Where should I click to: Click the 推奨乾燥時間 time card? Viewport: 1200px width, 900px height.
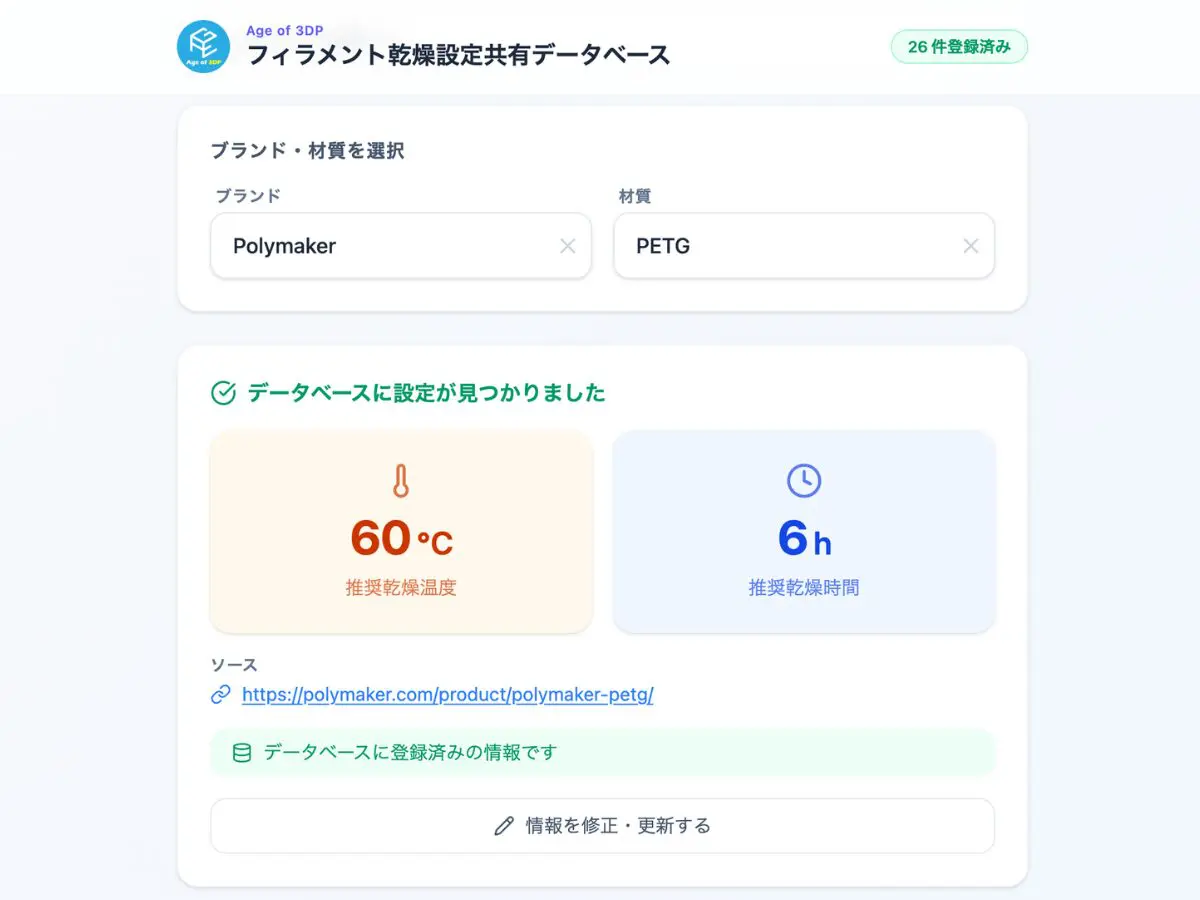(x=804, y=532)
